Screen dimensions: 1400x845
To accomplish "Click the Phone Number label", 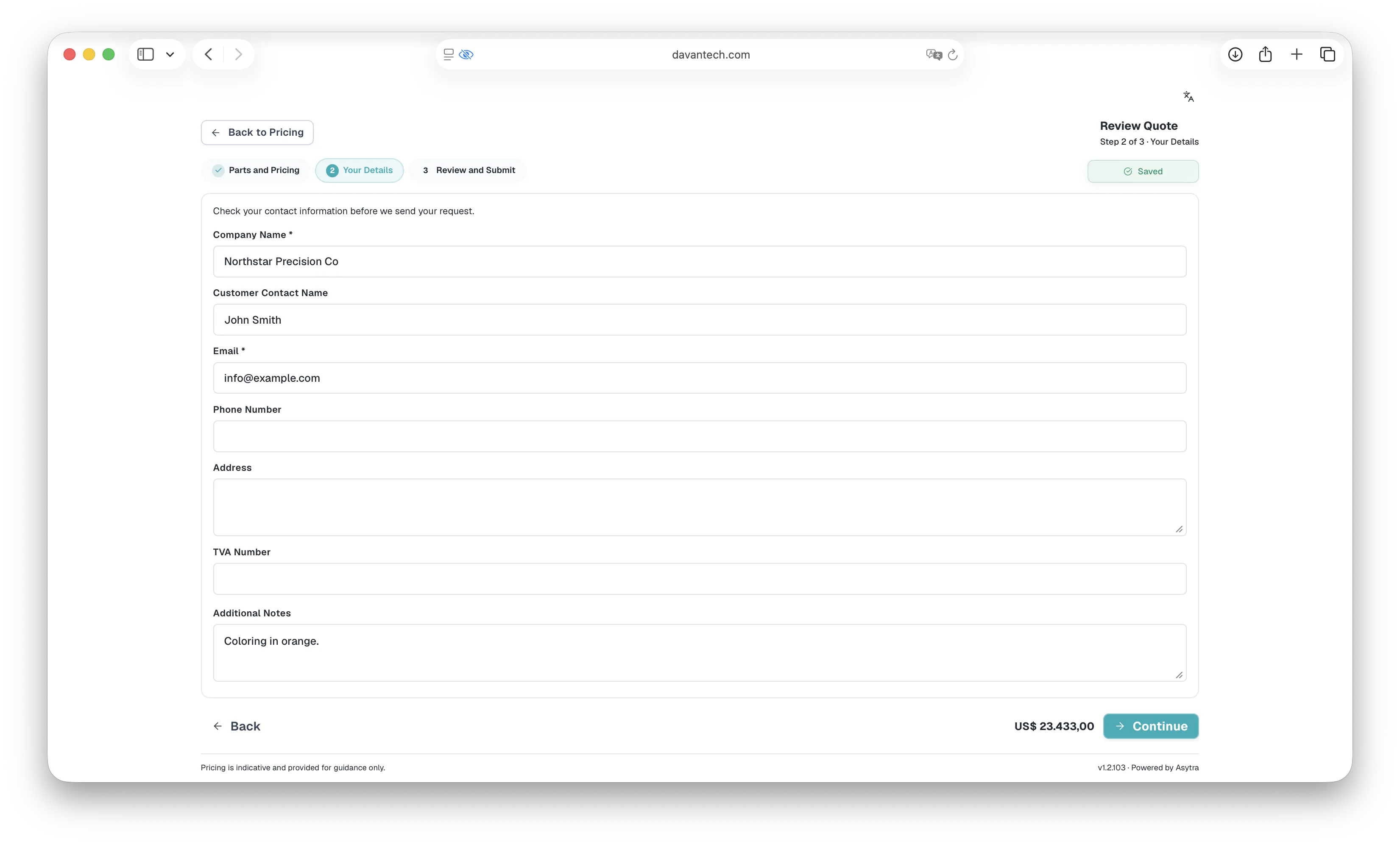I will (247, 409).
